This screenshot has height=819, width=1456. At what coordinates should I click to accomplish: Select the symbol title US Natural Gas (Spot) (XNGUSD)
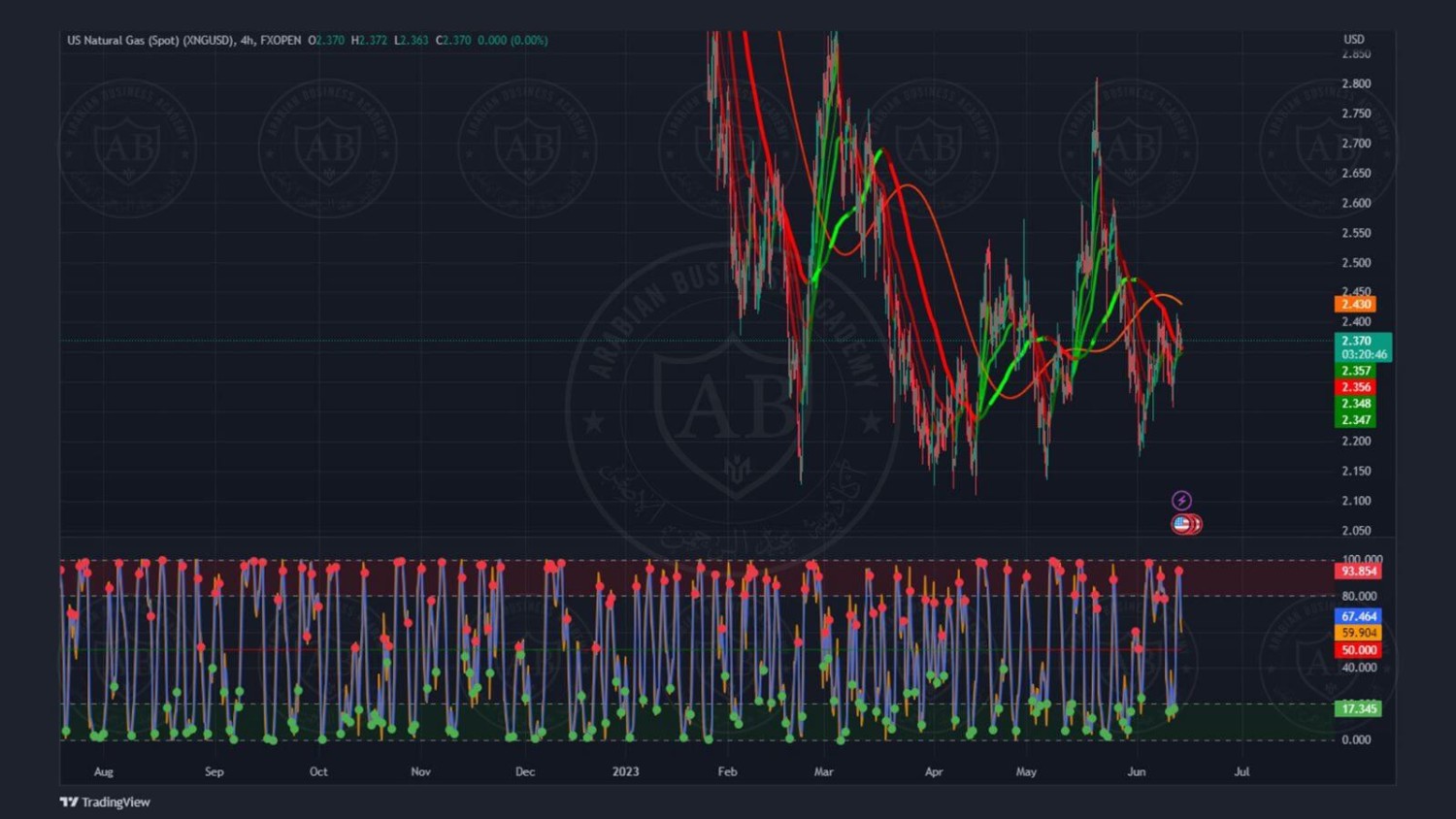150,41
